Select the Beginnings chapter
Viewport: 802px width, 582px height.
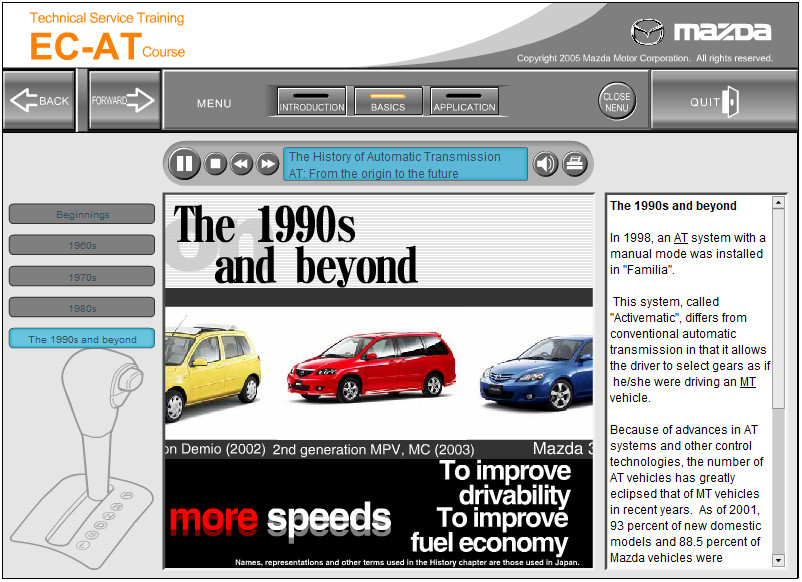pyautogui.click(x=82, y=214)
